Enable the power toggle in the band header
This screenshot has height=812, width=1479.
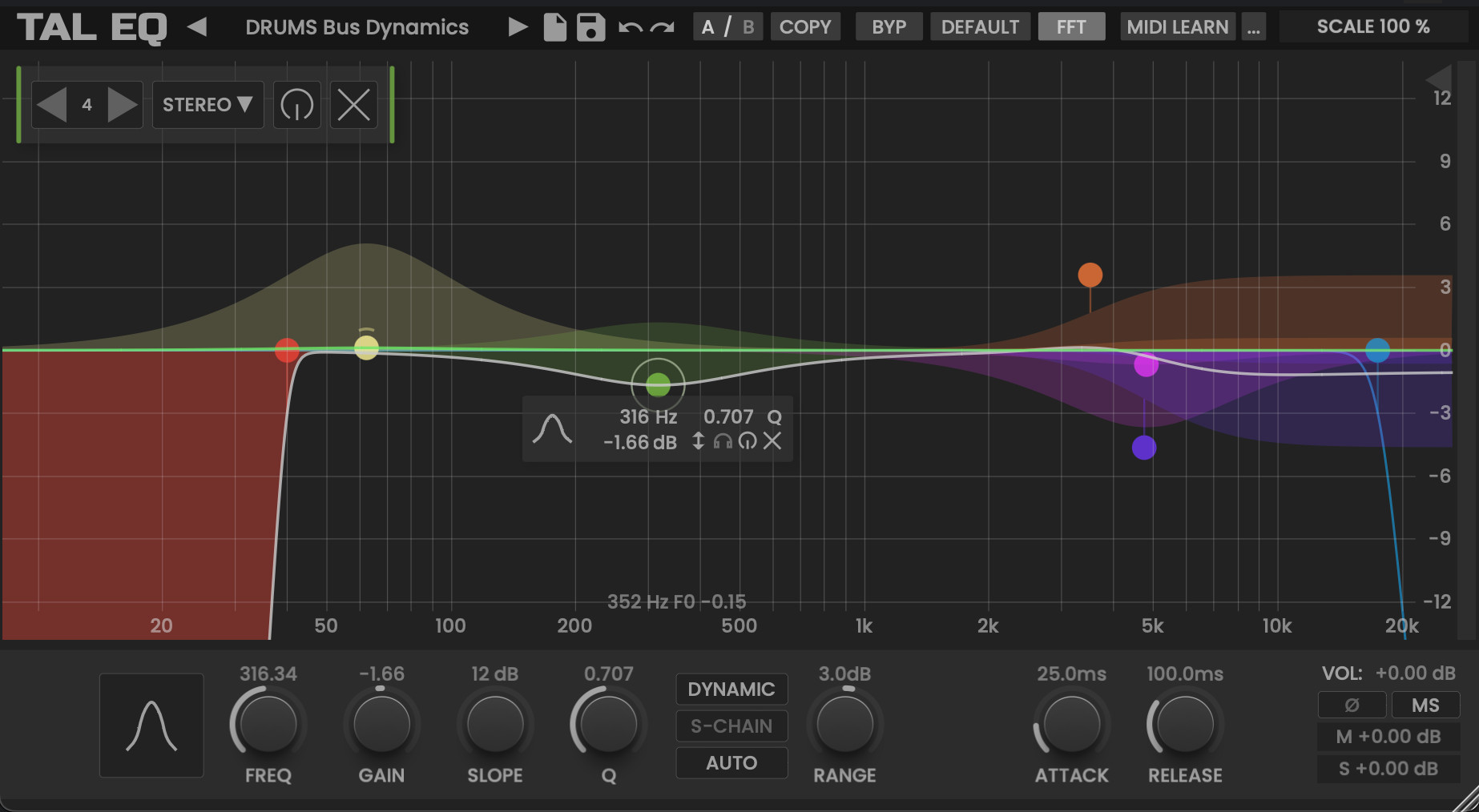[x=296, y=104]
